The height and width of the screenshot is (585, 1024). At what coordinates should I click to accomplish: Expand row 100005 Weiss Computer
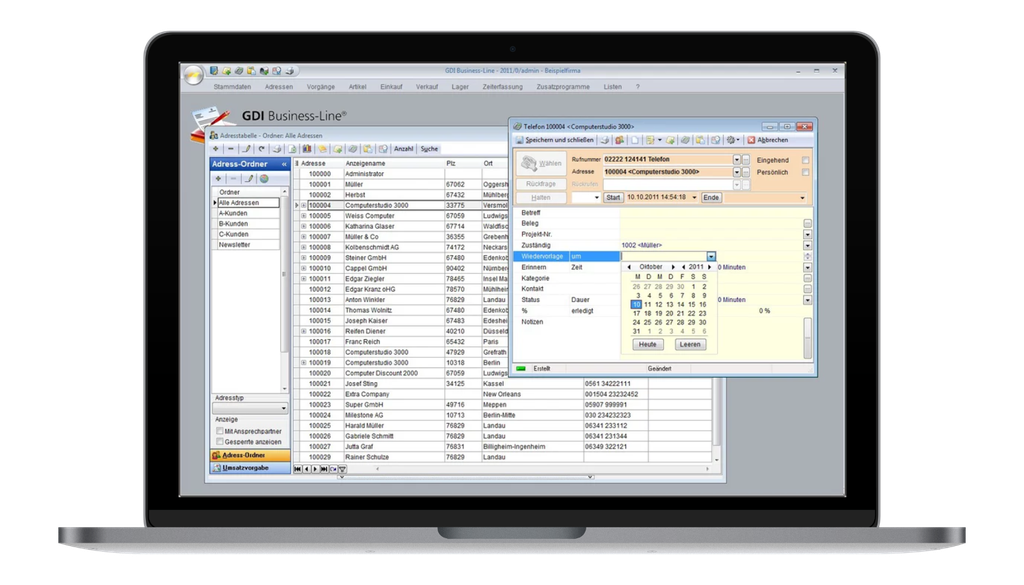point(304,215)
